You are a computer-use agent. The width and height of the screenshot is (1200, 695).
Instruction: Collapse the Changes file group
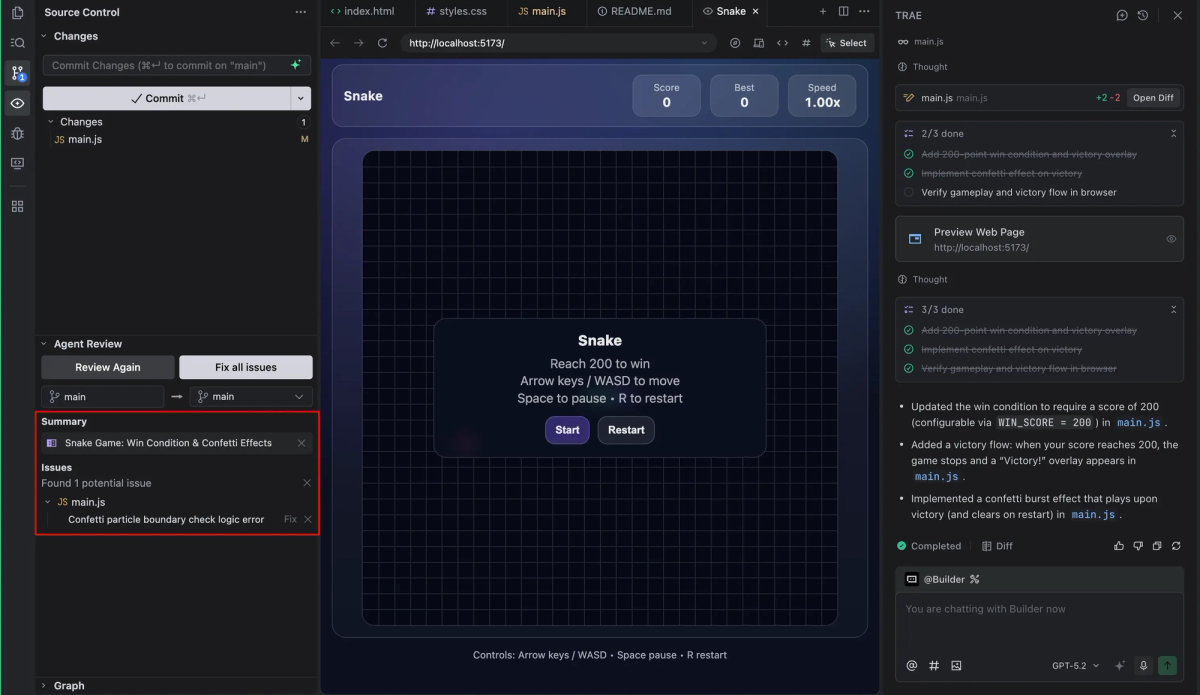51,122
